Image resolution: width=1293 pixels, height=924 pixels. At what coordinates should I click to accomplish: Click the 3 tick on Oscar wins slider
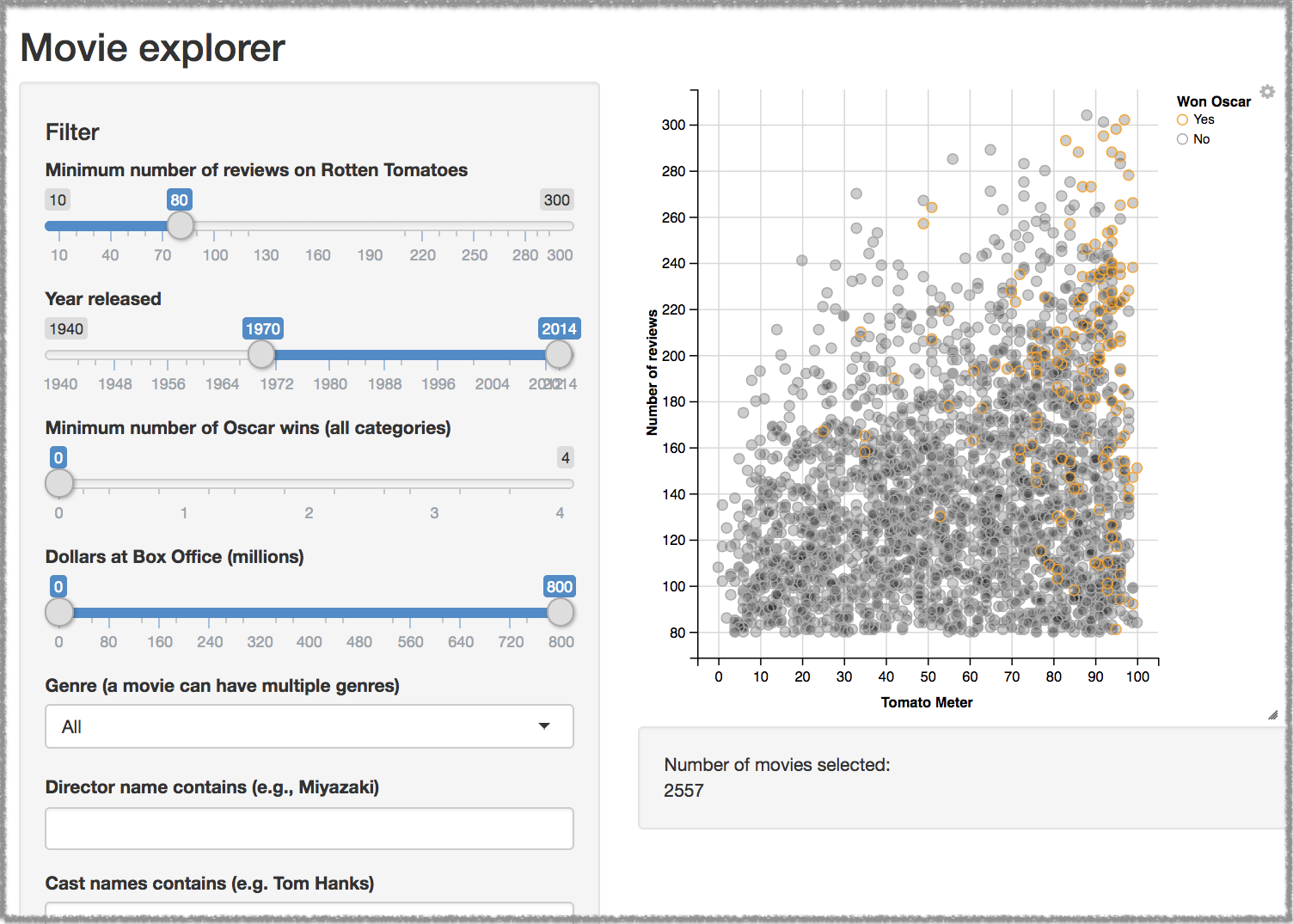click(x=434, y=513)
